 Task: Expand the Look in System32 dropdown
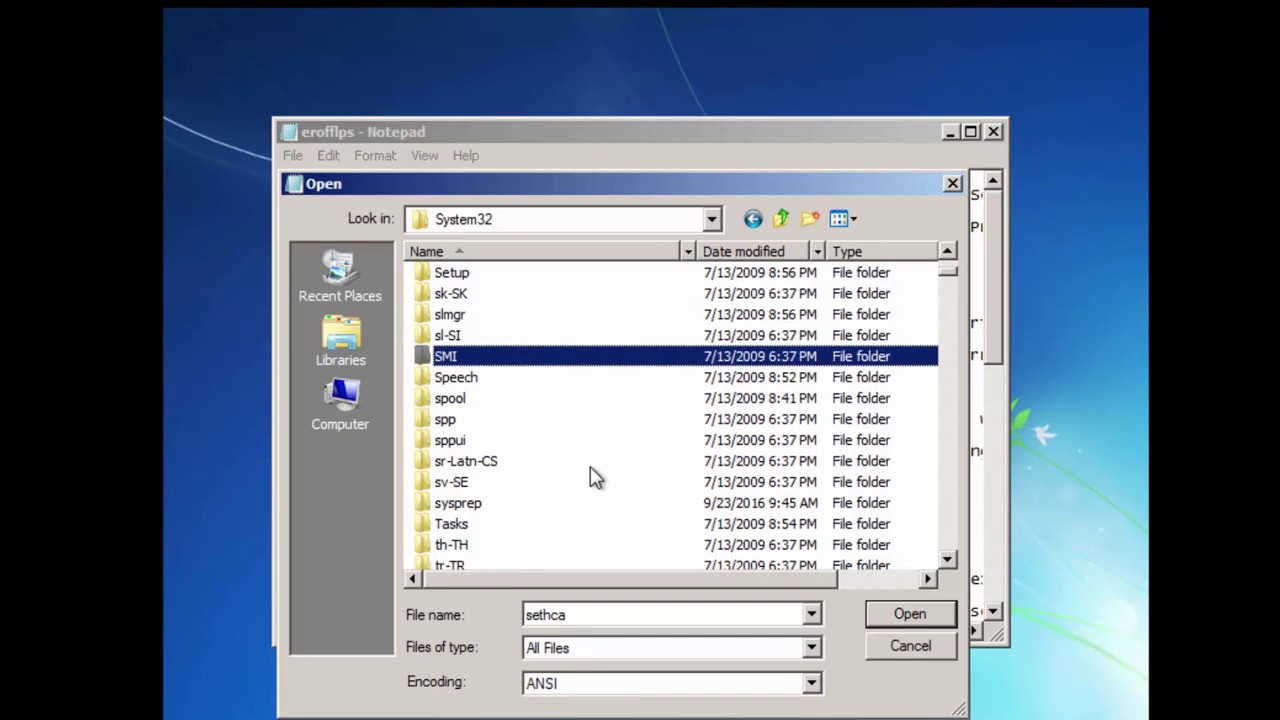711,219
